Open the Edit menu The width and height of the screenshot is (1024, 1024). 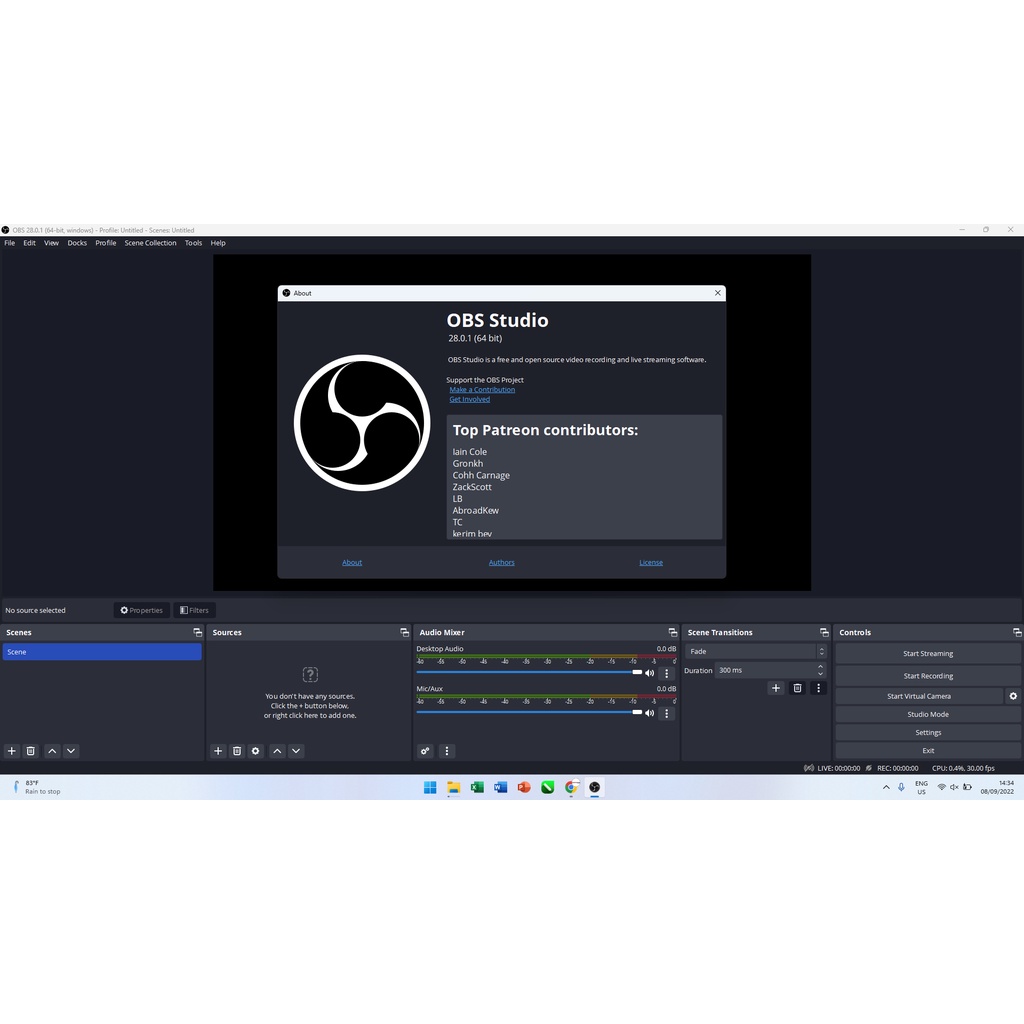click(x=29, y=243)
